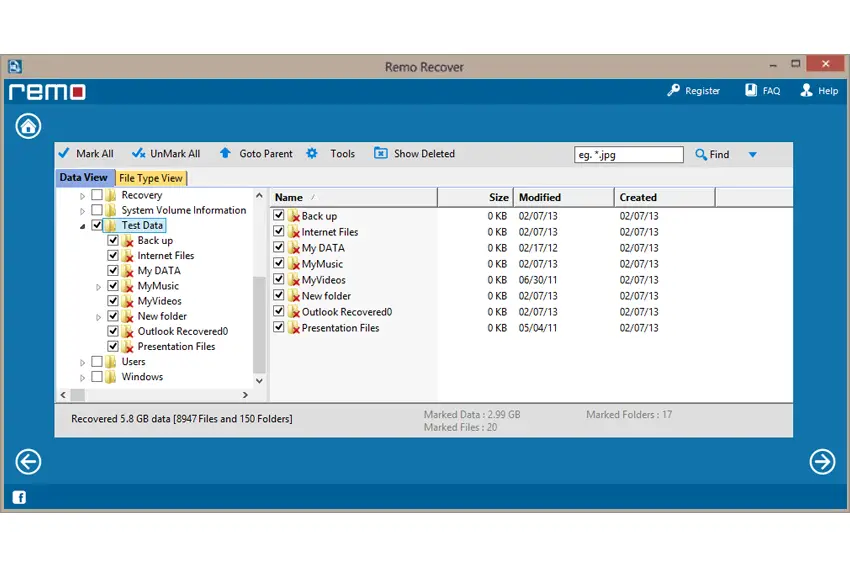This screenshot has height=567, width=850.
Task: Click the Remo logo
Action: pos(47,92)
